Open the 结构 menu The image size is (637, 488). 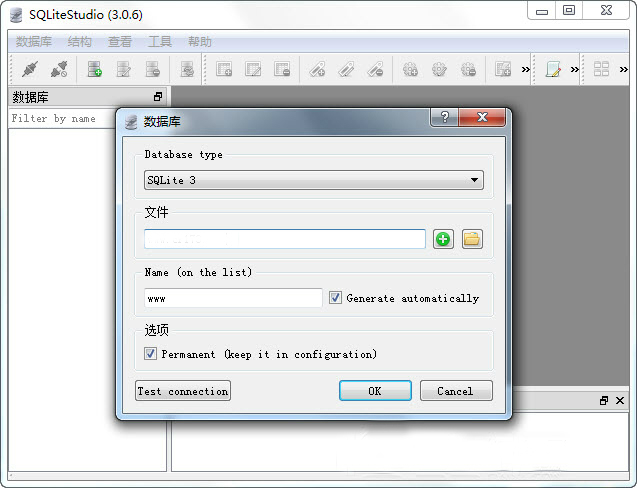[x=80, y=41]
